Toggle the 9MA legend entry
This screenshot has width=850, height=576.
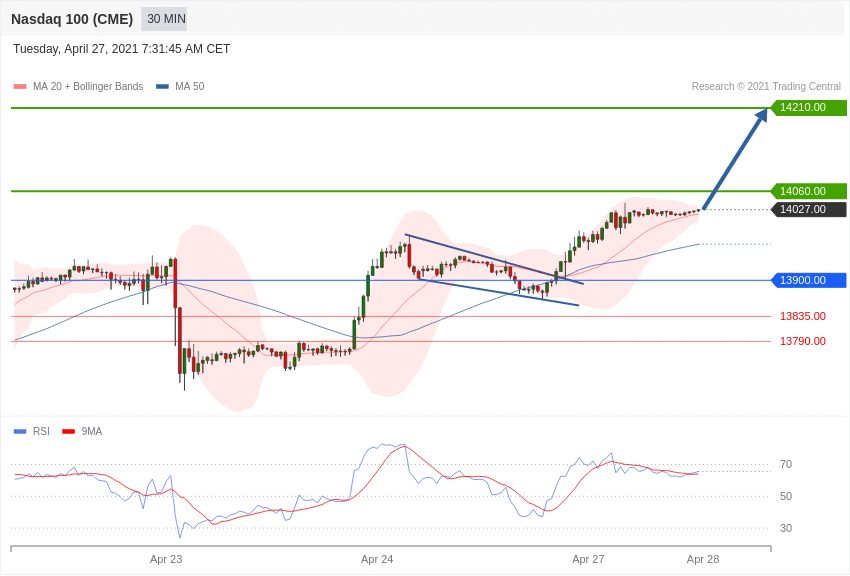click(x=82, y=431)
